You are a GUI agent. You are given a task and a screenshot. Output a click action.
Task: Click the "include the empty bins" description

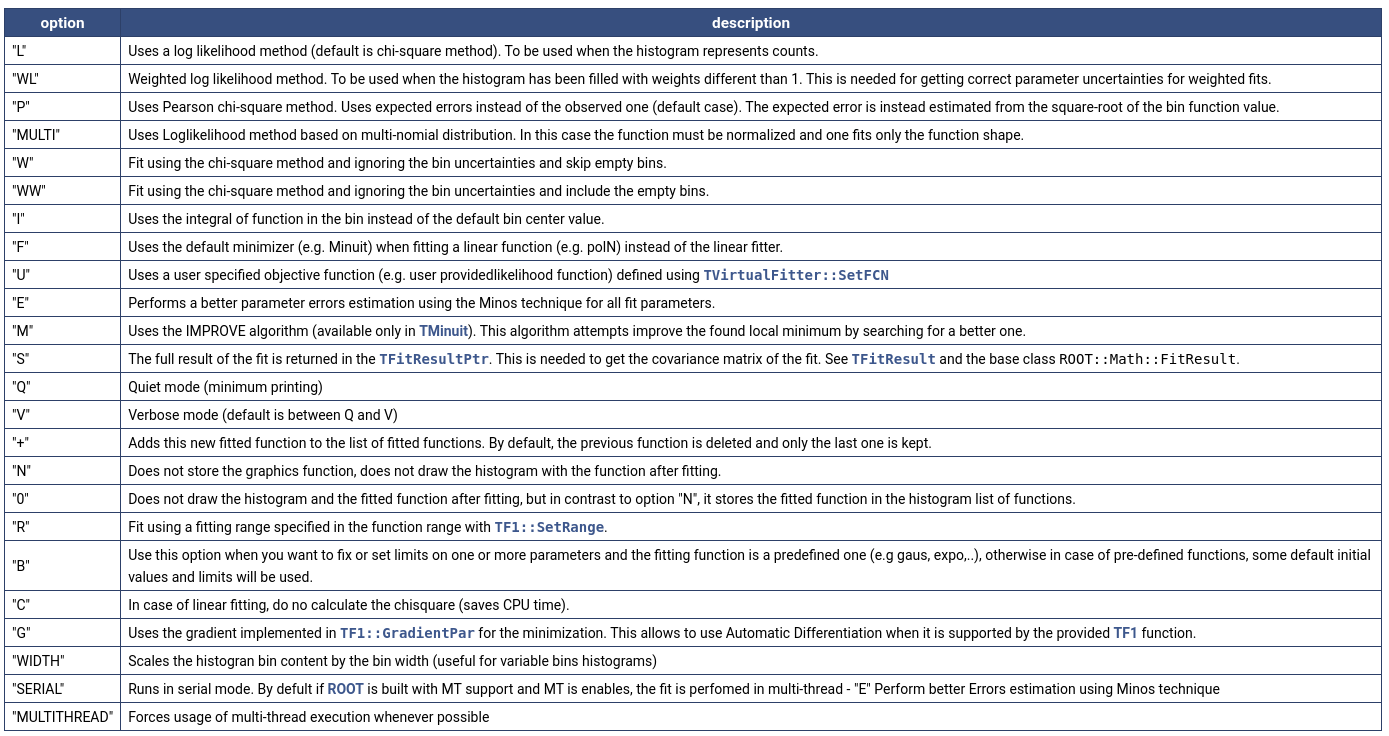[x=418, y=191]
